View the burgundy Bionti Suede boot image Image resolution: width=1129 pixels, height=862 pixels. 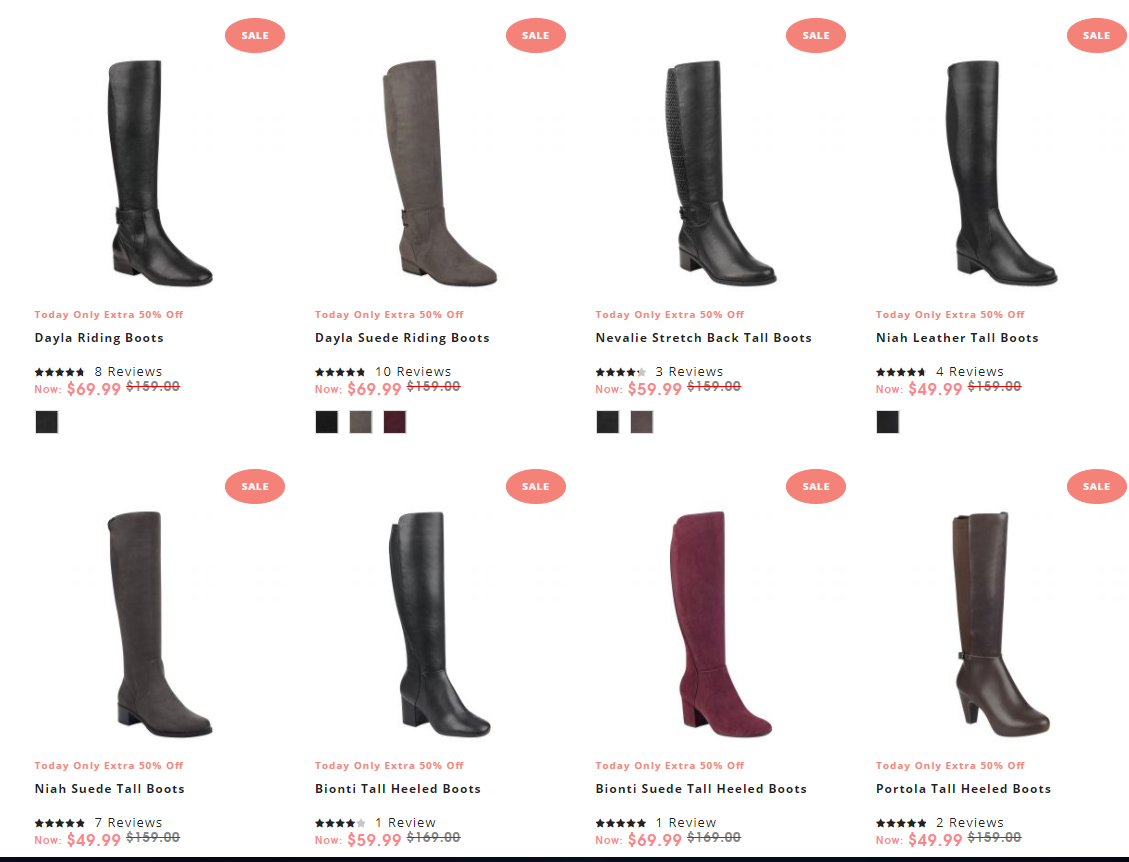720,624
